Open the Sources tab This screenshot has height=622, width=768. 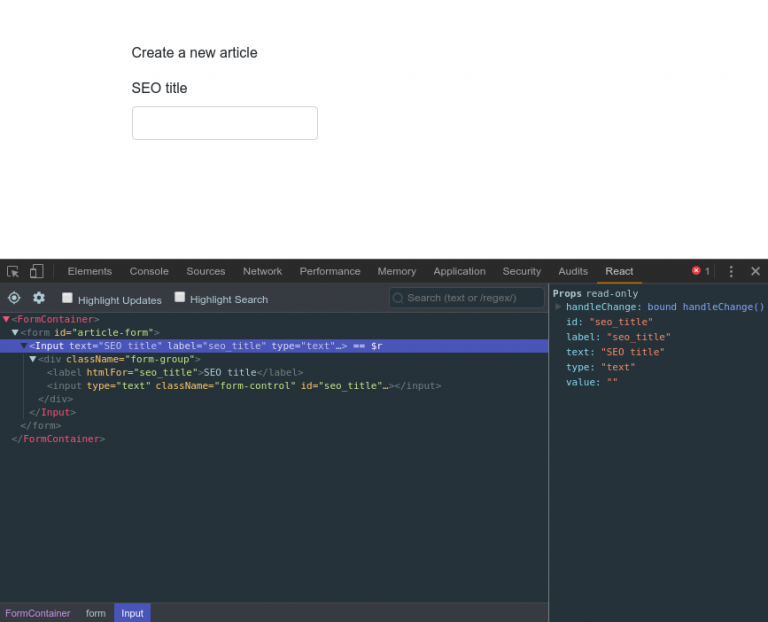point(206,271)
